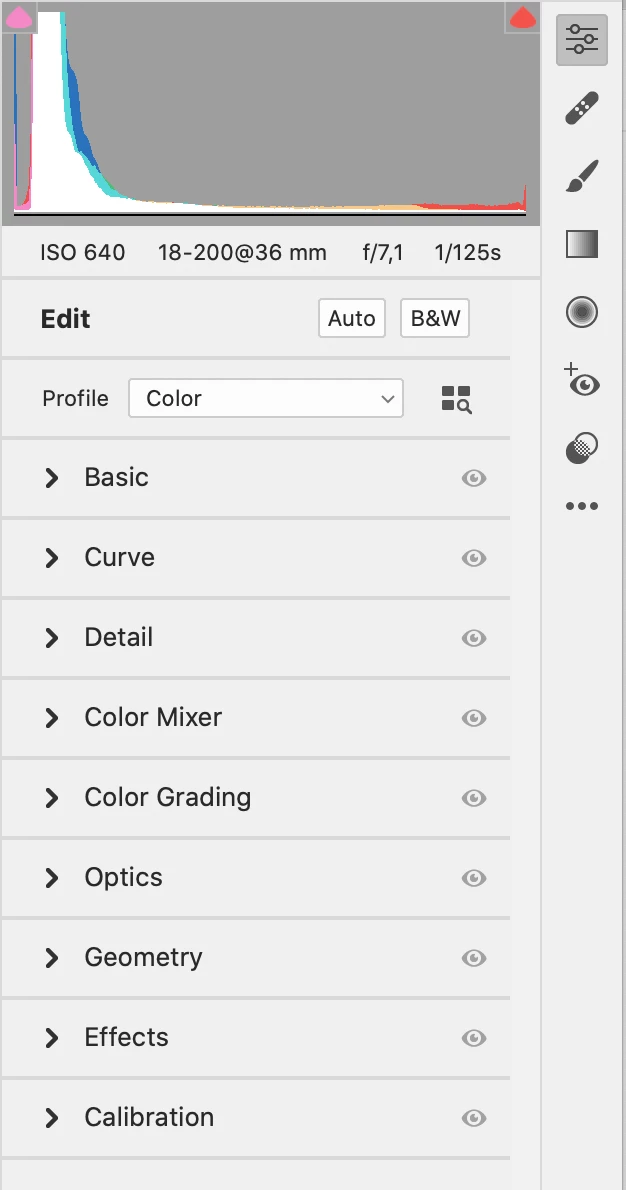This screenshot has width=626, height=1190.
Task: Toggle visibility of Color Mixer edits
Action: tap(474, 718)
